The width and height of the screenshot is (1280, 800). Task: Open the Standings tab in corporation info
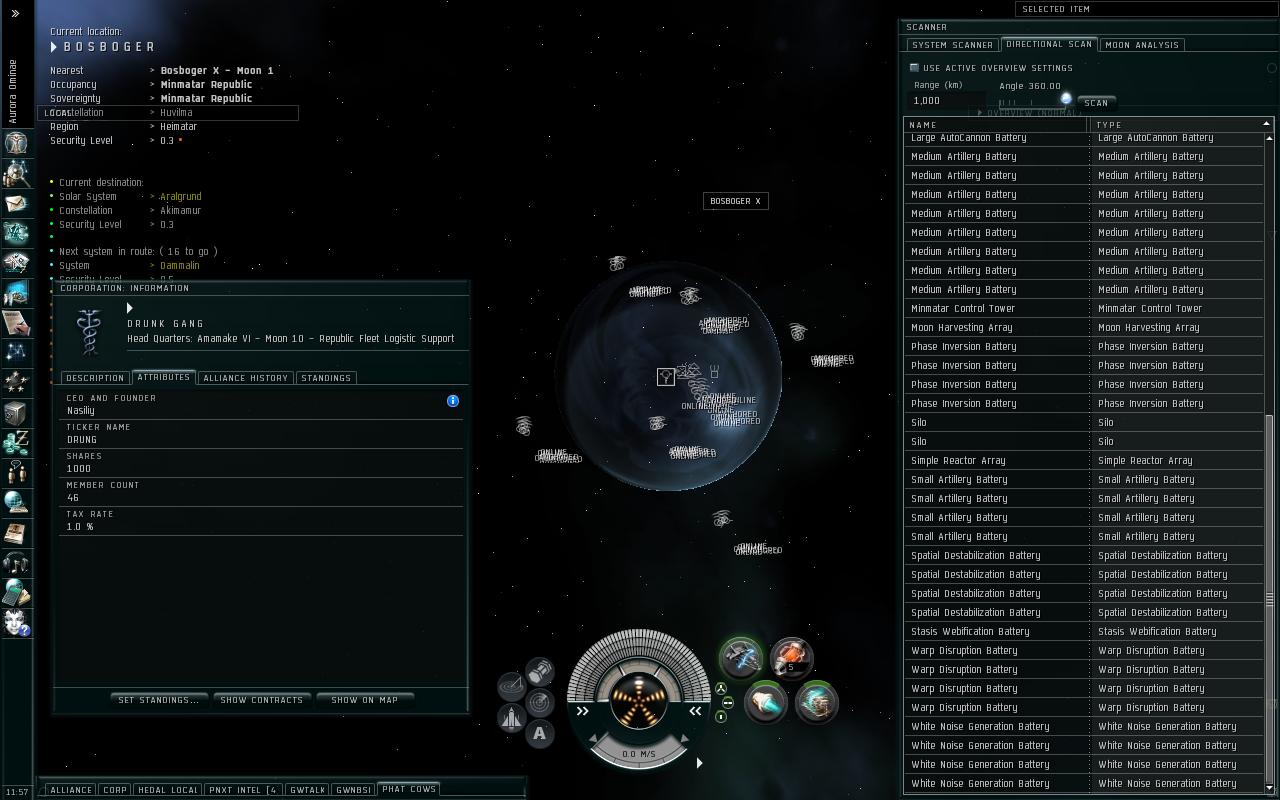click(x=326, y=378)
